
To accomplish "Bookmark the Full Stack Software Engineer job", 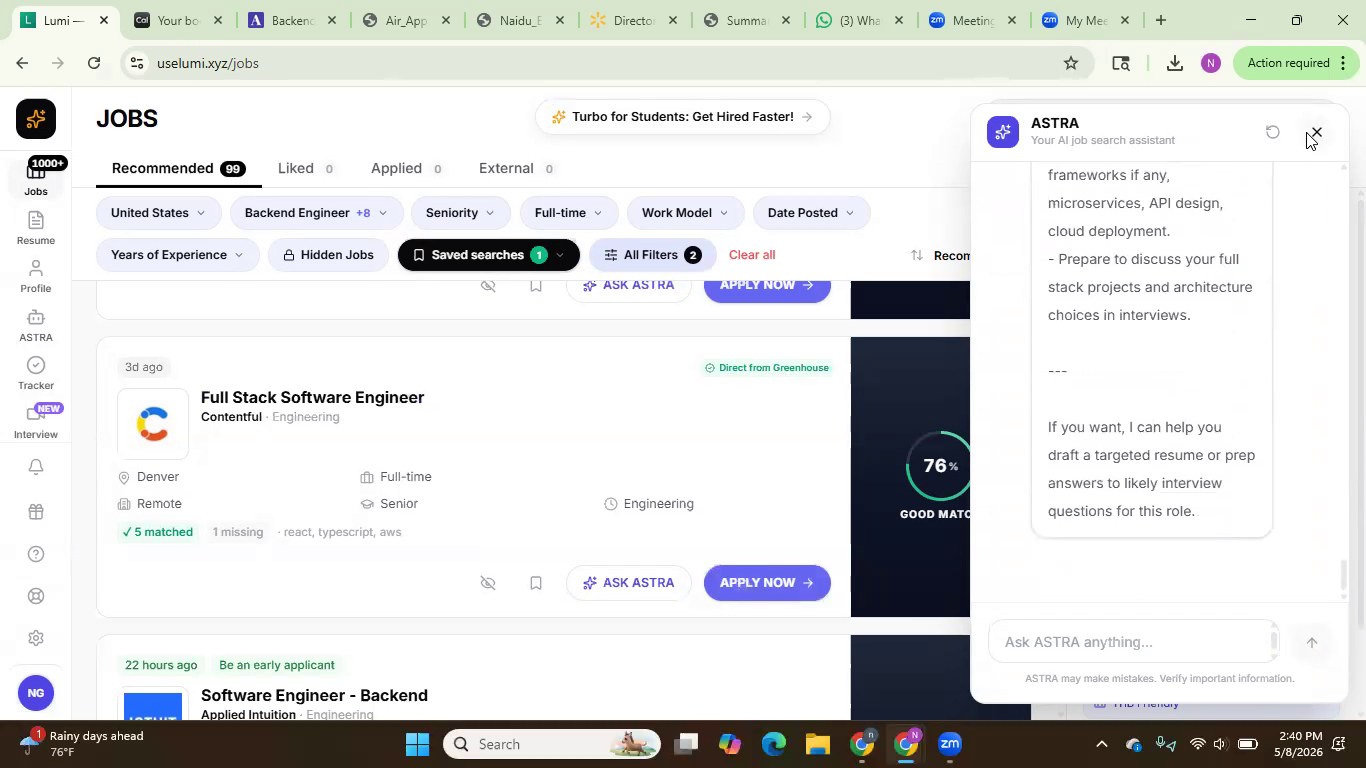I will click(x=536, y=583).
